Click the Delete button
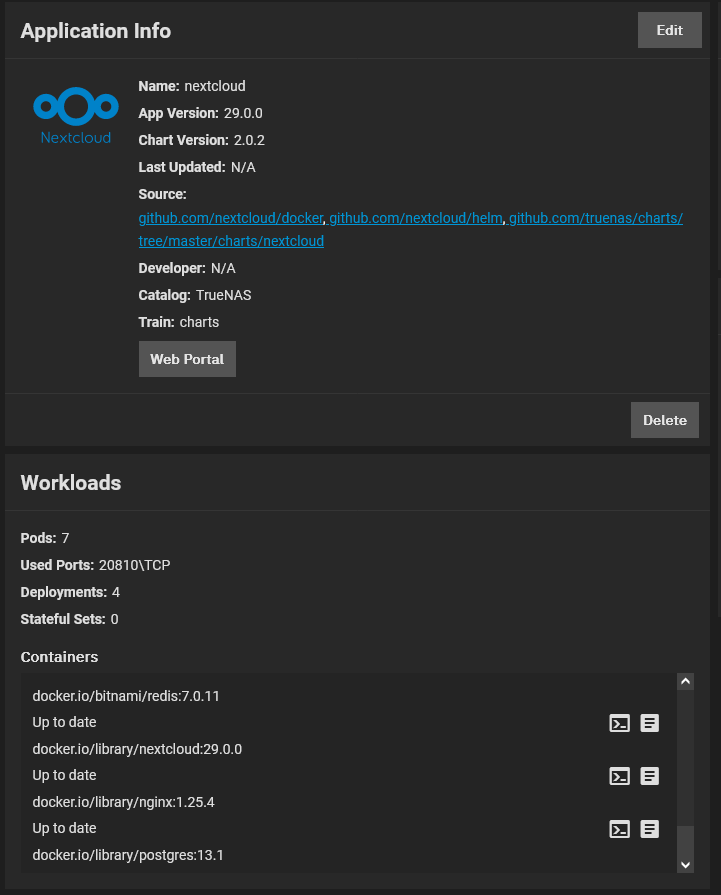Image resolution: width=721 pixels, height=895 pixels. coord(664,420)
